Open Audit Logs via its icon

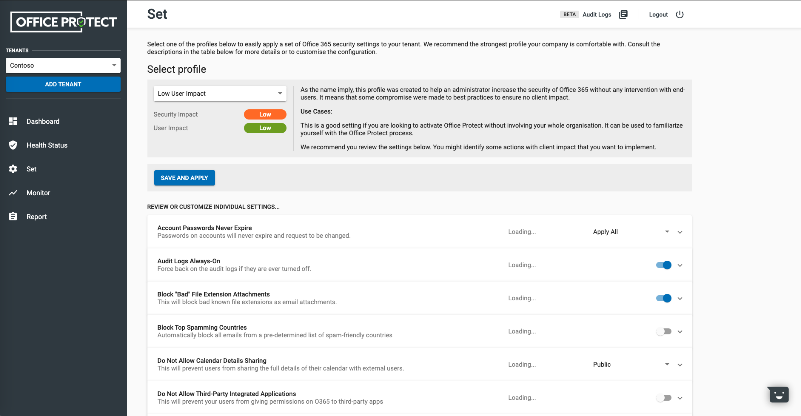pyautogui.click(x=623, y=14)
